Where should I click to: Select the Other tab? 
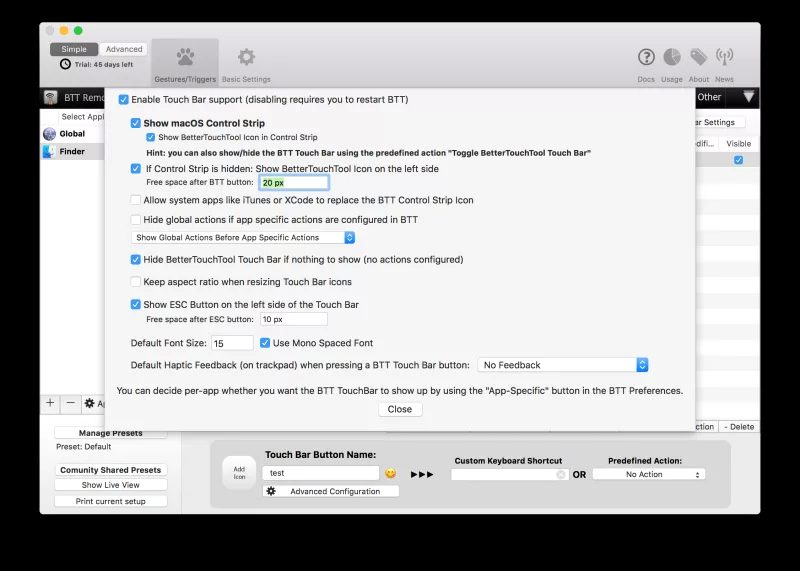(x=709, y=97)
